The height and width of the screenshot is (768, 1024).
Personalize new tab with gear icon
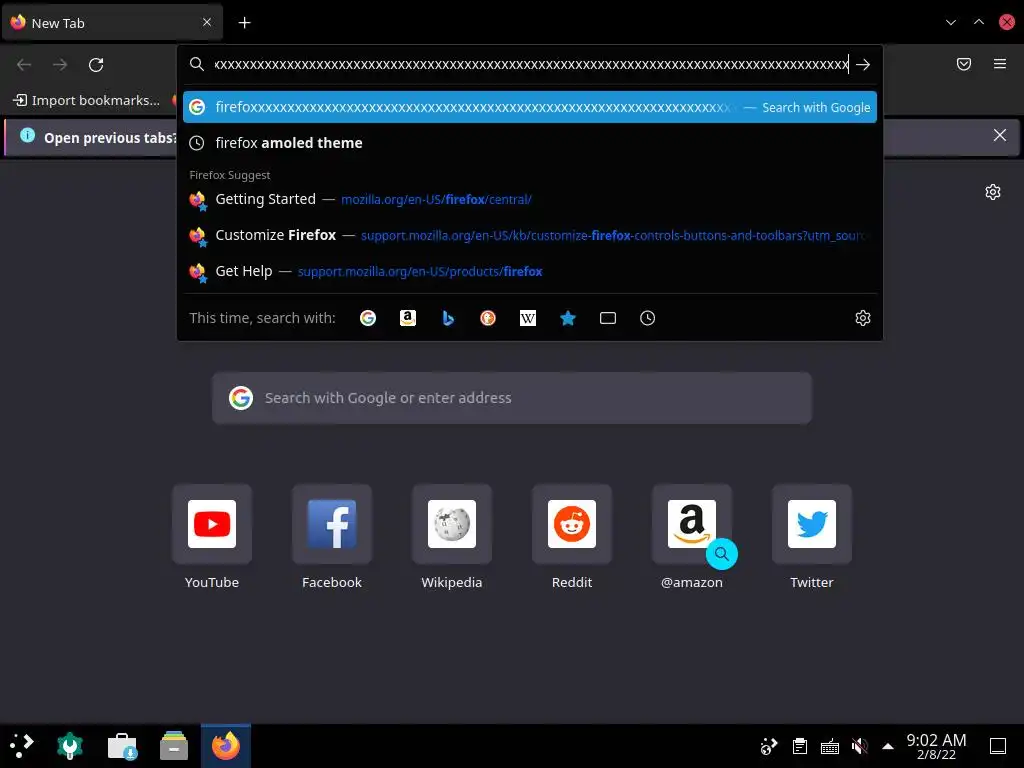pyautogui.click(x=993, y=192)
